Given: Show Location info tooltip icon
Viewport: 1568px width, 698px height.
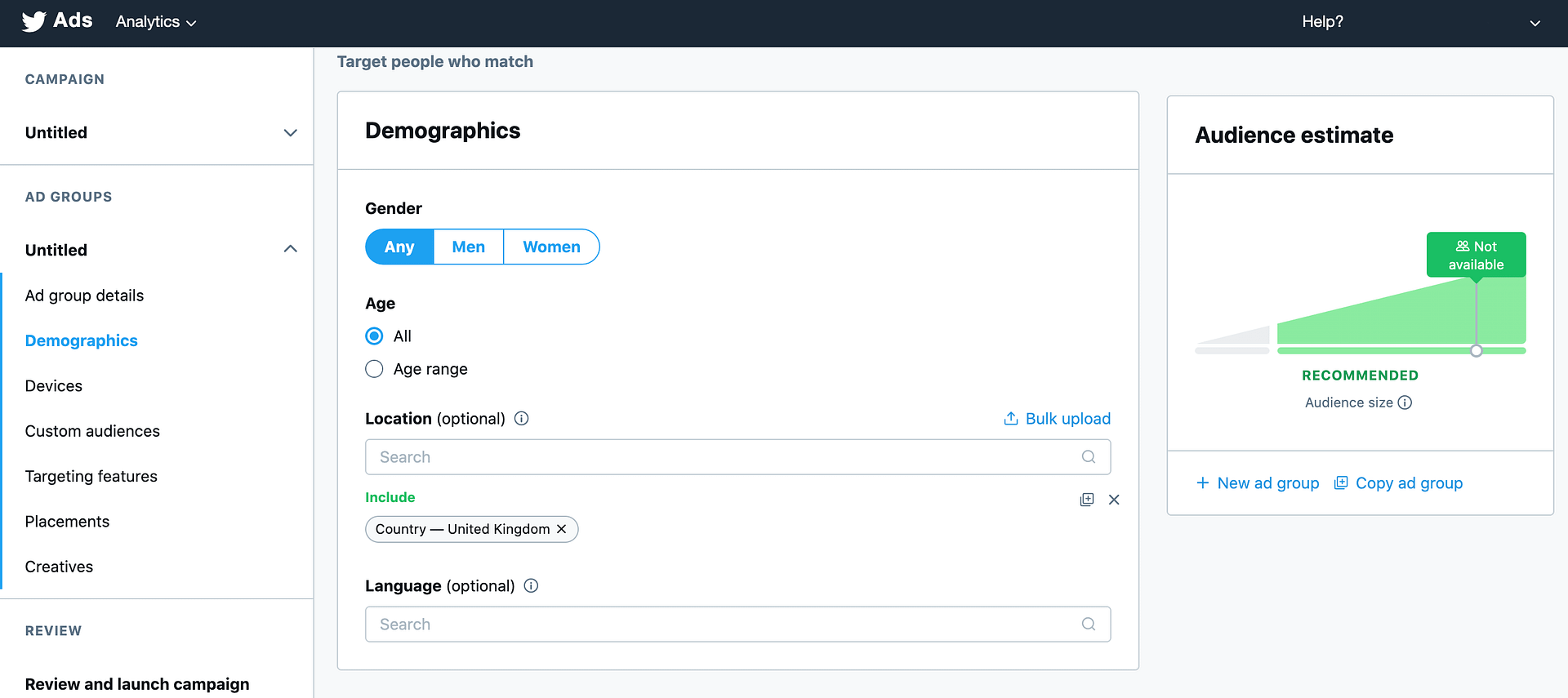Looking at the screenshot, I should tap(522, 419).
